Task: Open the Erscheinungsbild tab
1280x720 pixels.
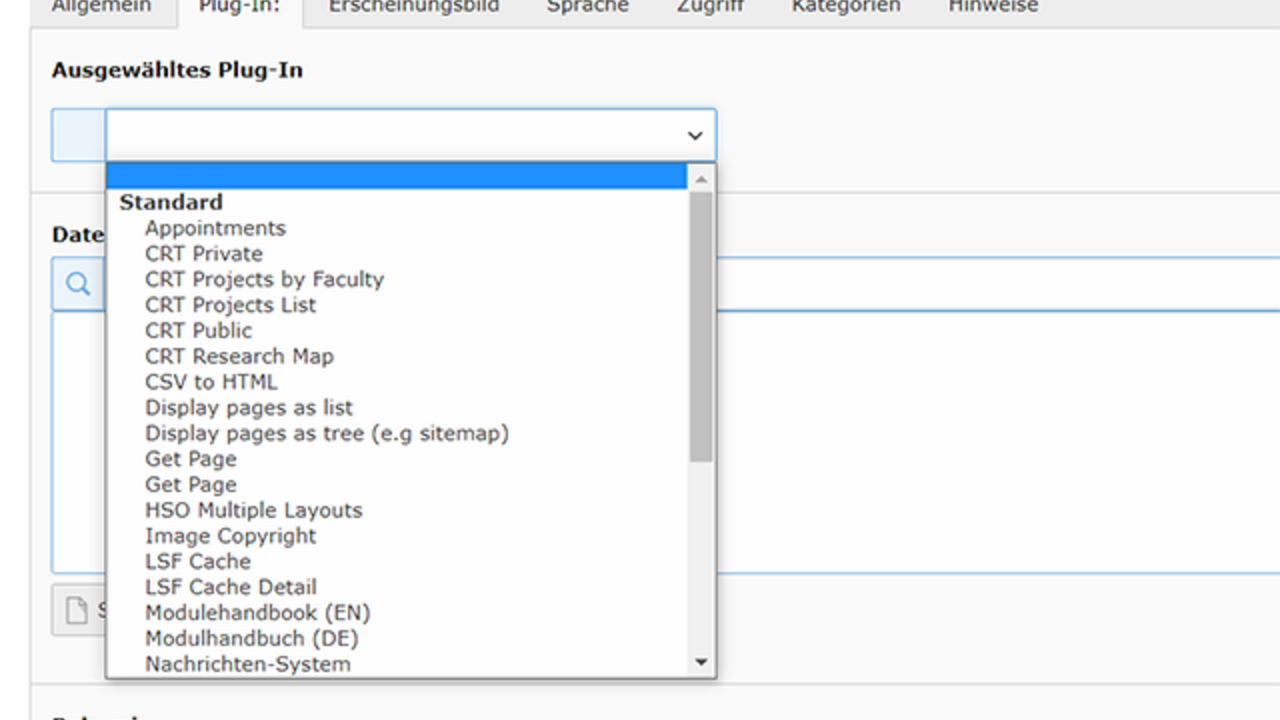Action: coord(414,6)
